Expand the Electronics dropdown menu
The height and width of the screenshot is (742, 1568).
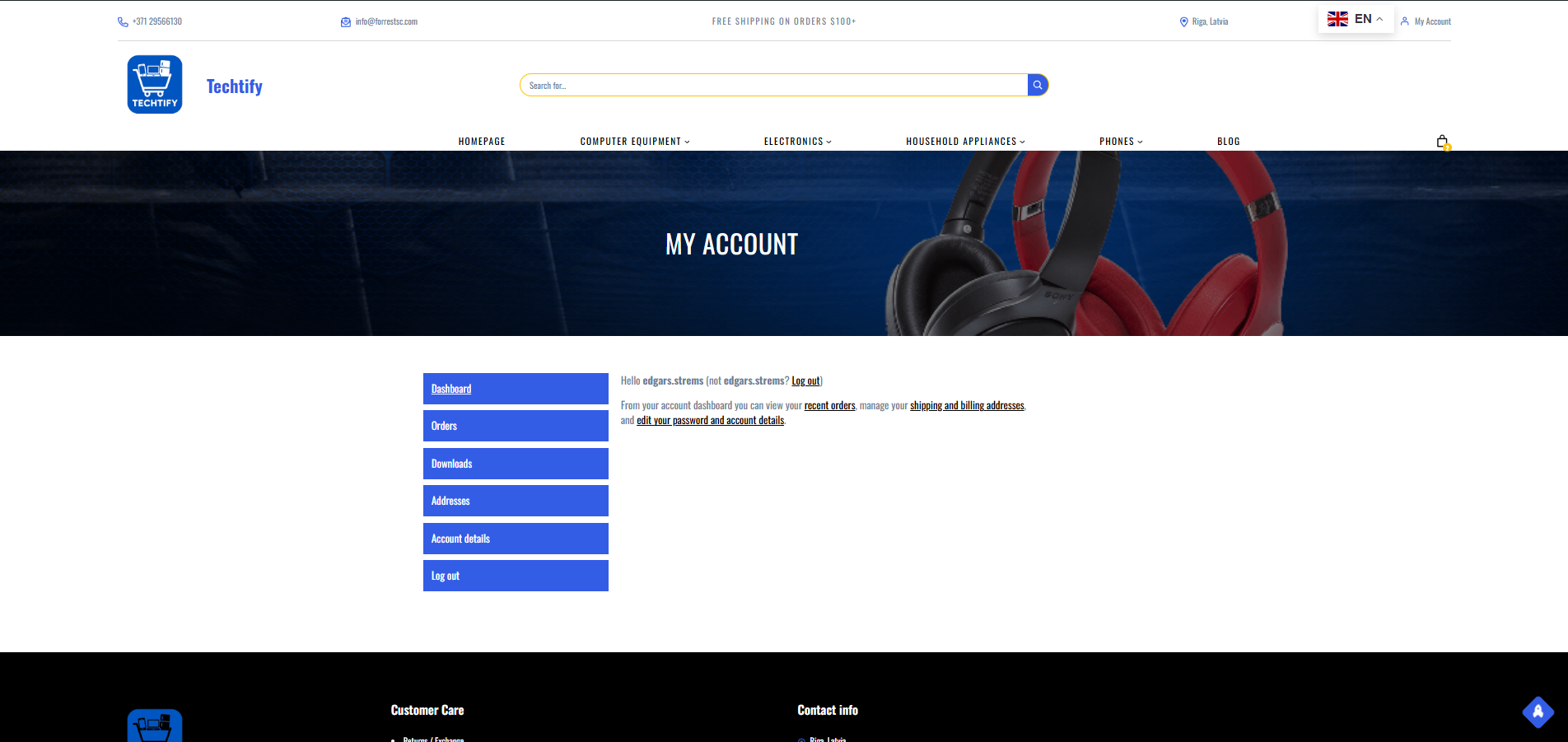(797, 142)
